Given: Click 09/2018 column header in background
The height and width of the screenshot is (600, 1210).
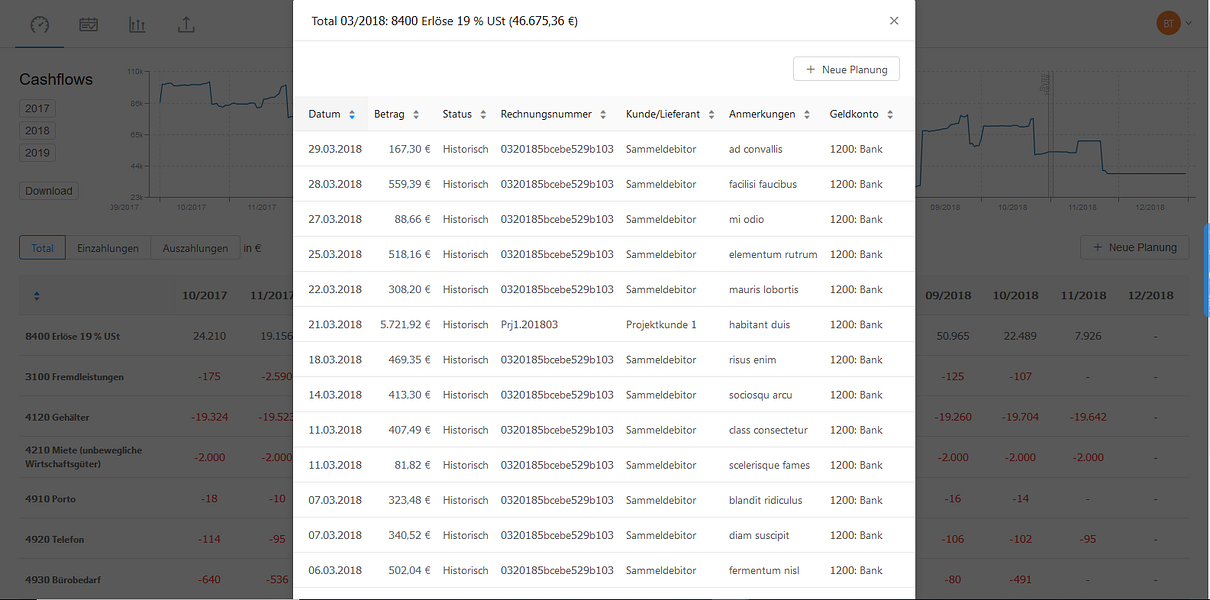Looking at the screenshot, I should (948, 296).
